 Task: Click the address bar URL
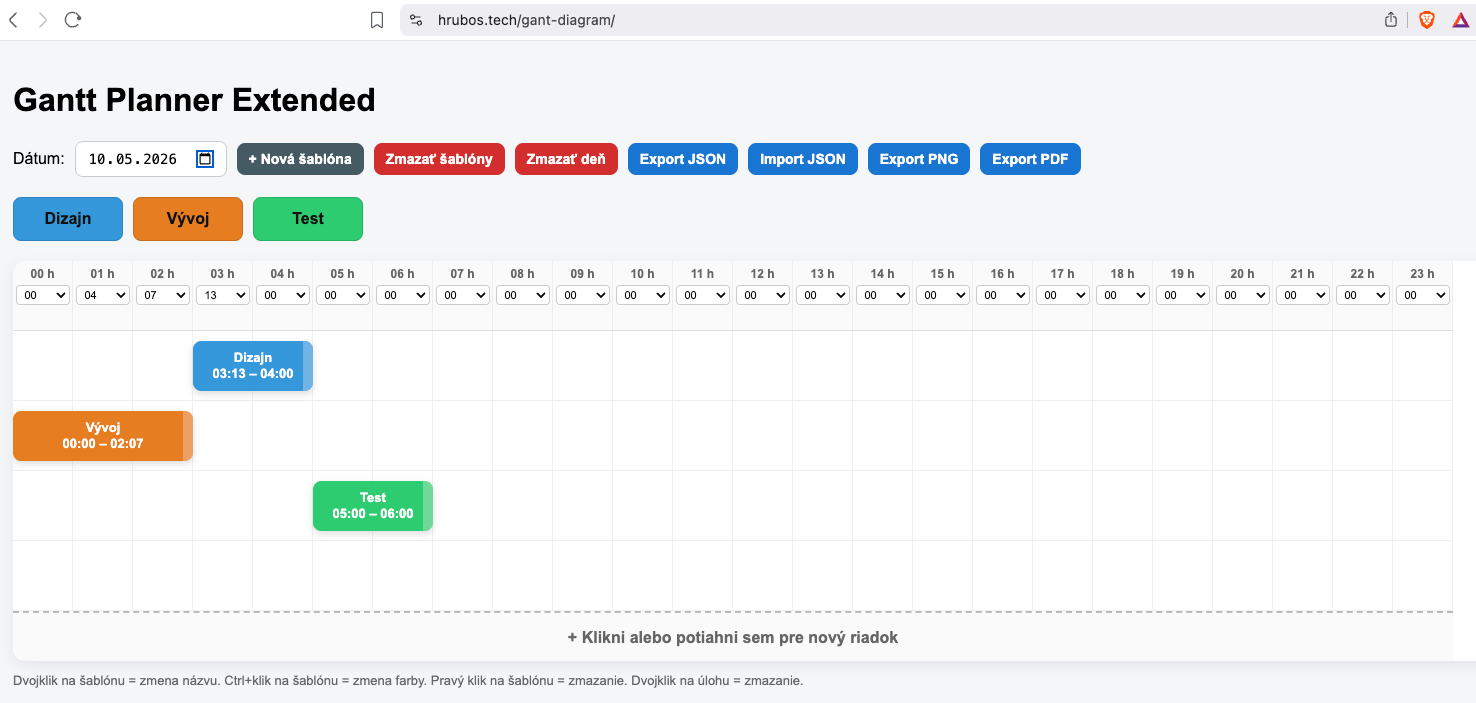click(x=526, y=20)
